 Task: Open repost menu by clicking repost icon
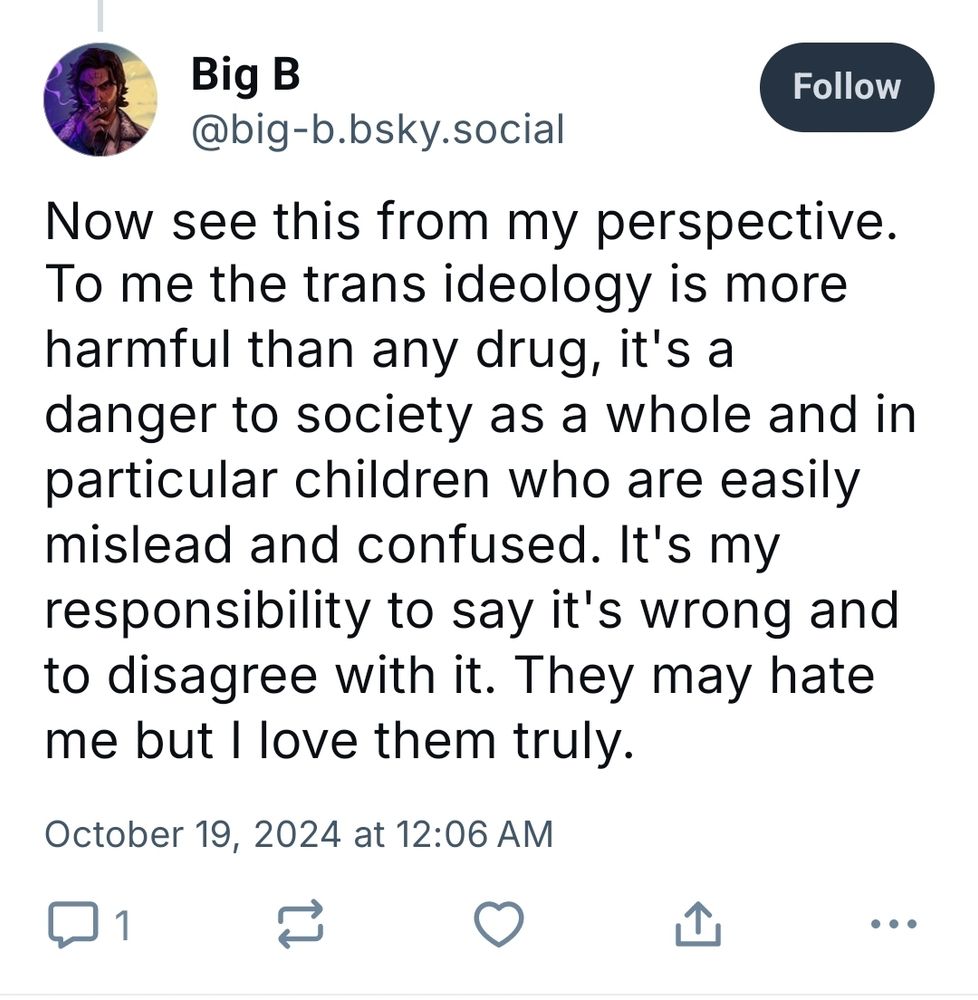302,925
